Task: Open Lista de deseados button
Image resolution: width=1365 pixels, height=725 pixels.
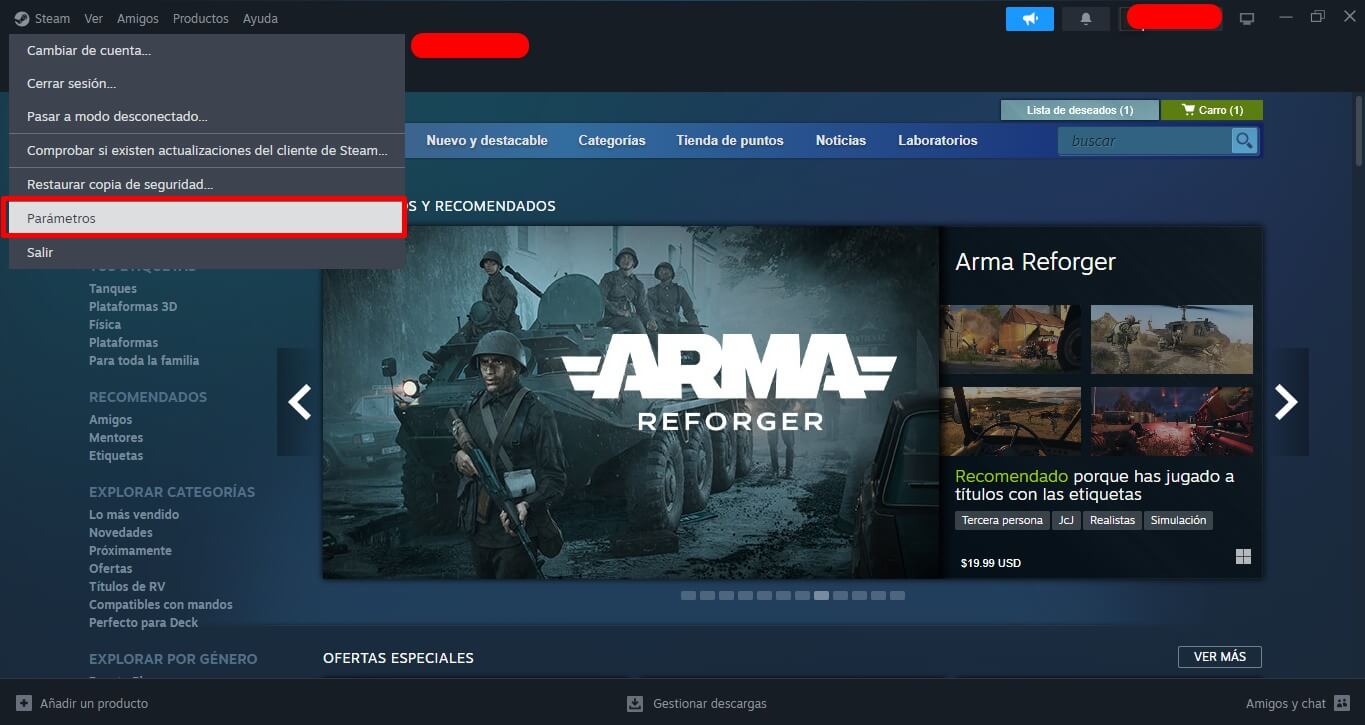Action: pyautogui.click(x=1080, y=110)
